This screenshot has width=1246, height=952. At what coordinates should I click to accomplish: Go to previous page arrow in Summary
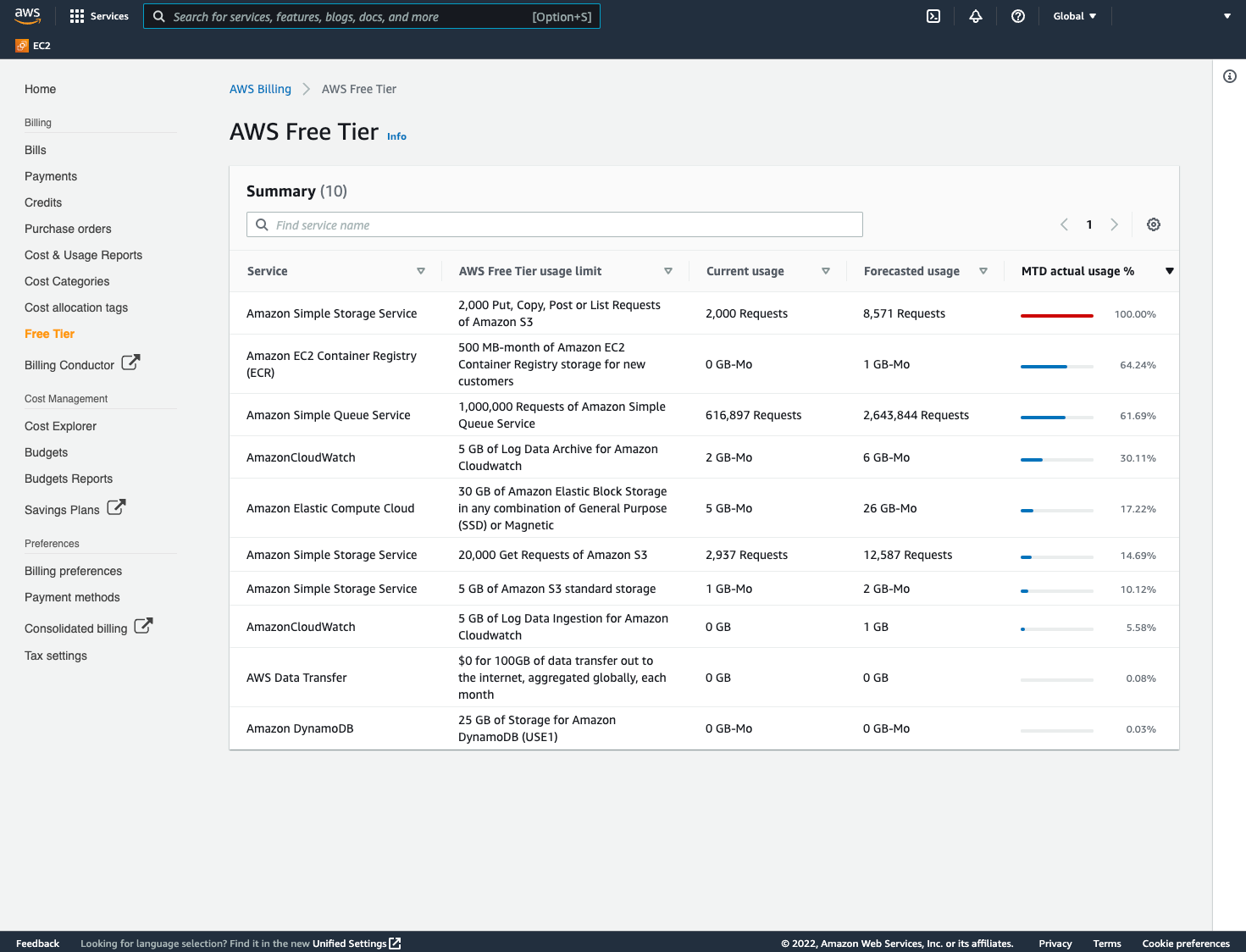1064,224
